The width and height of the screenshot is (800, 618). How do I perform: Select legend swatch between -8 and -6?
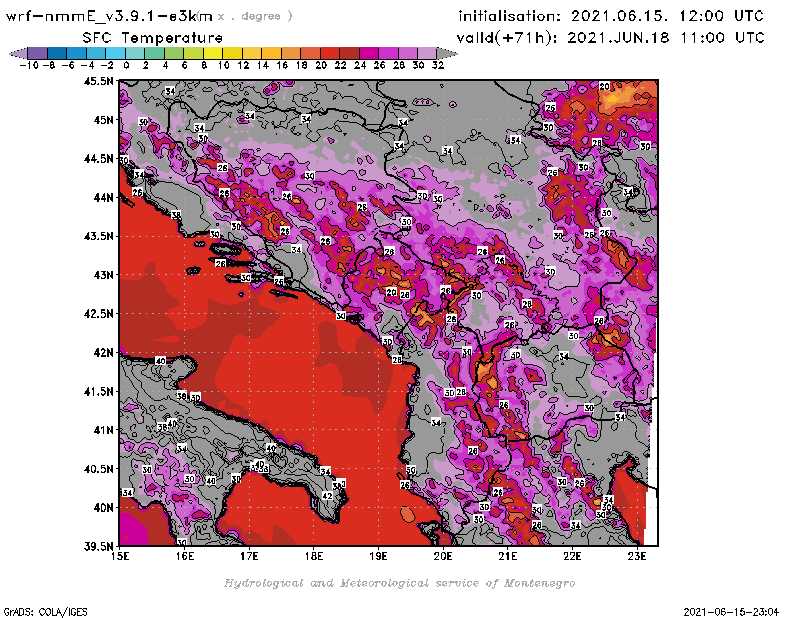click(57, 53)
